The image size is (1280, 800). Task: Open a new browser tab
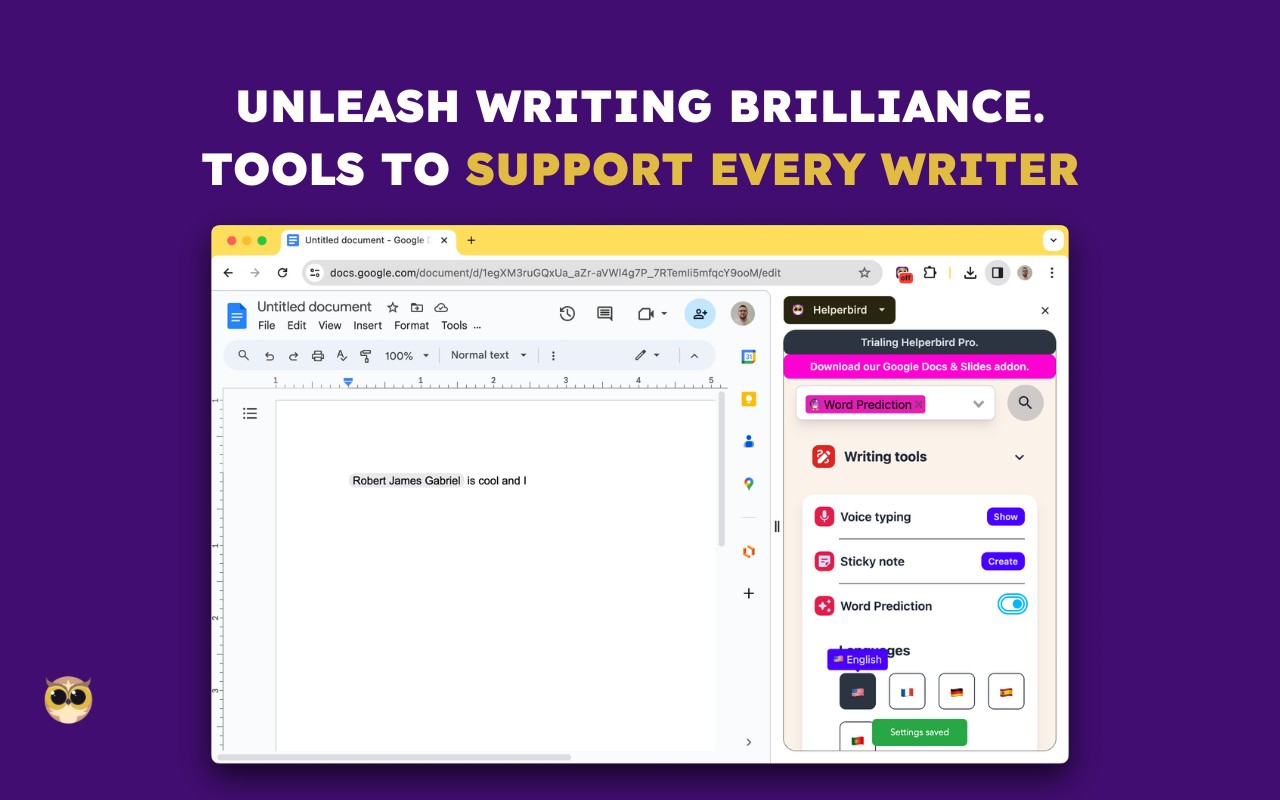[x=471, y=240]
